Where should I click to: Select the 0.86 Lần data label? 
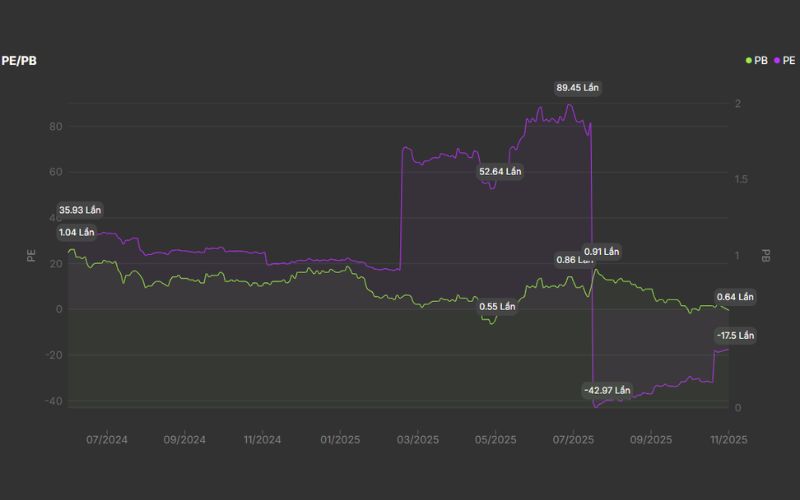(x=574, y=260)
